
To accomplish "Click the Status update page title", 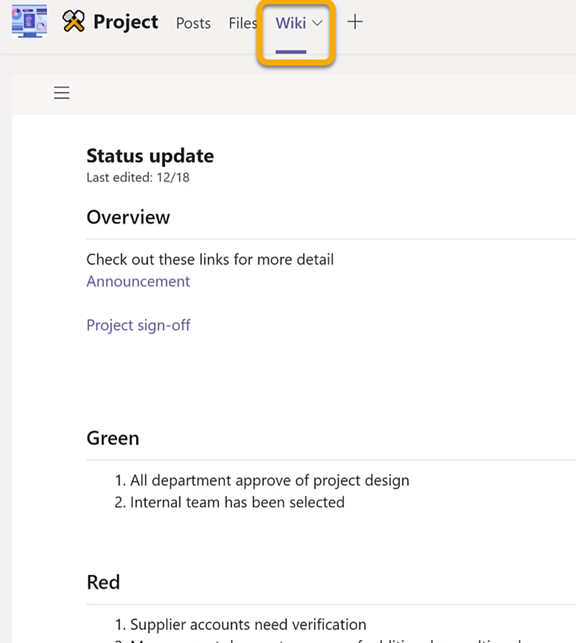I will click(150, 156).
